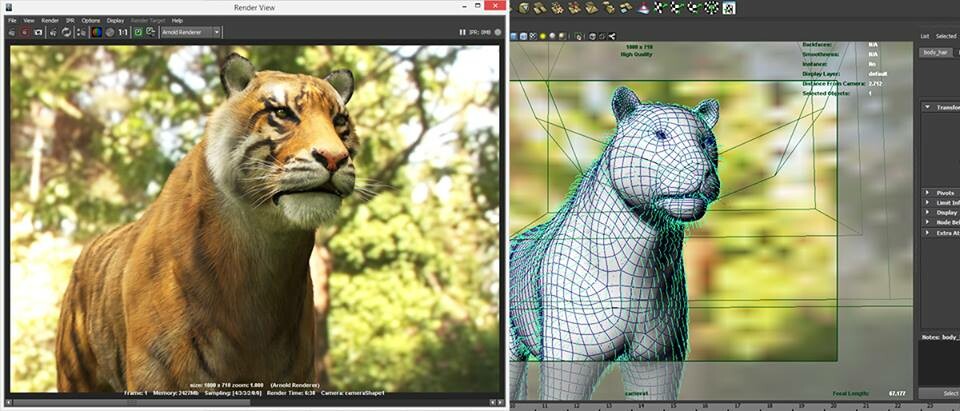
Task: Toggle the cube isolate select viewport icon
Action: 593,36
